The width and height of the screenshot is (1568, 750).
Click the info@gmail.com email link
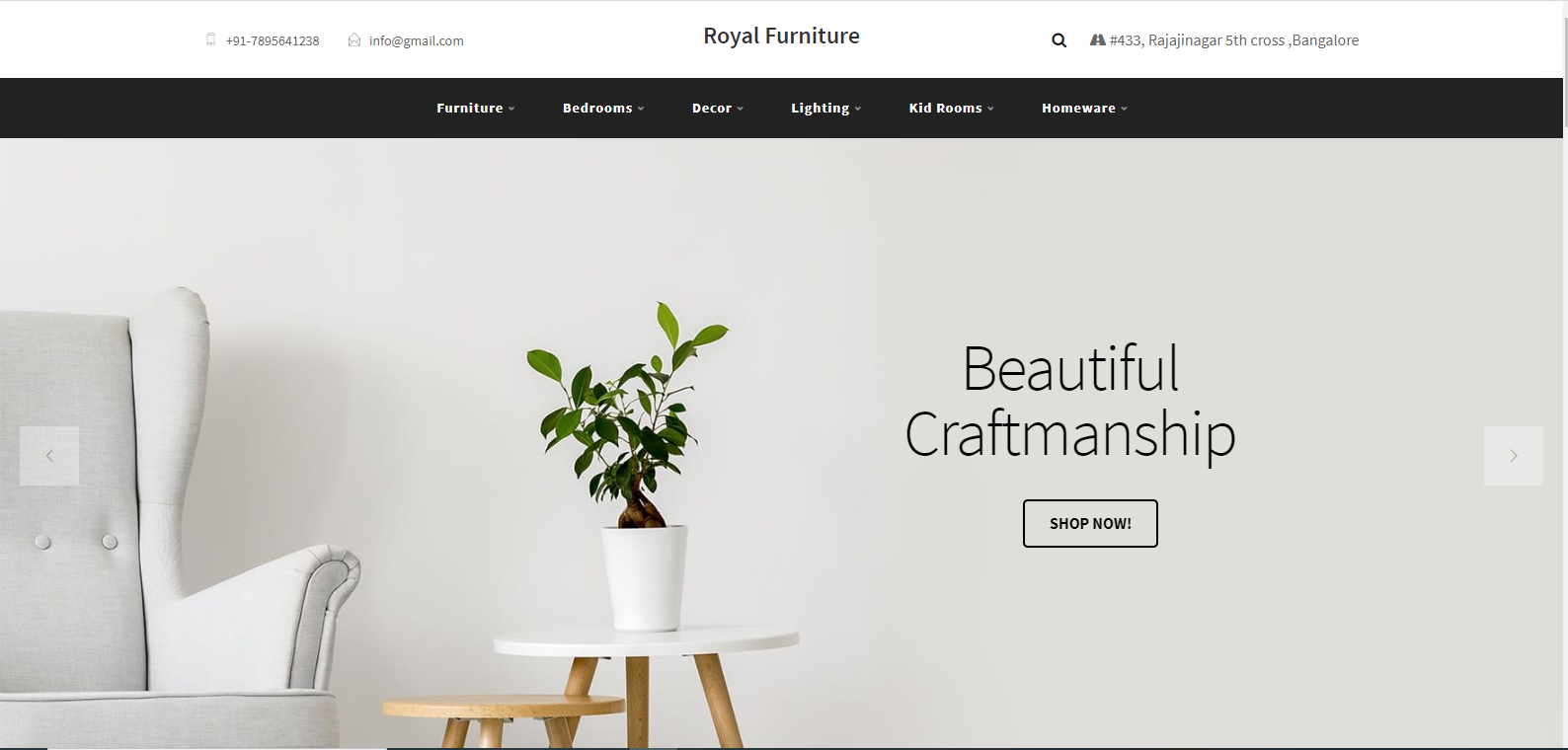tap(416, 40)
